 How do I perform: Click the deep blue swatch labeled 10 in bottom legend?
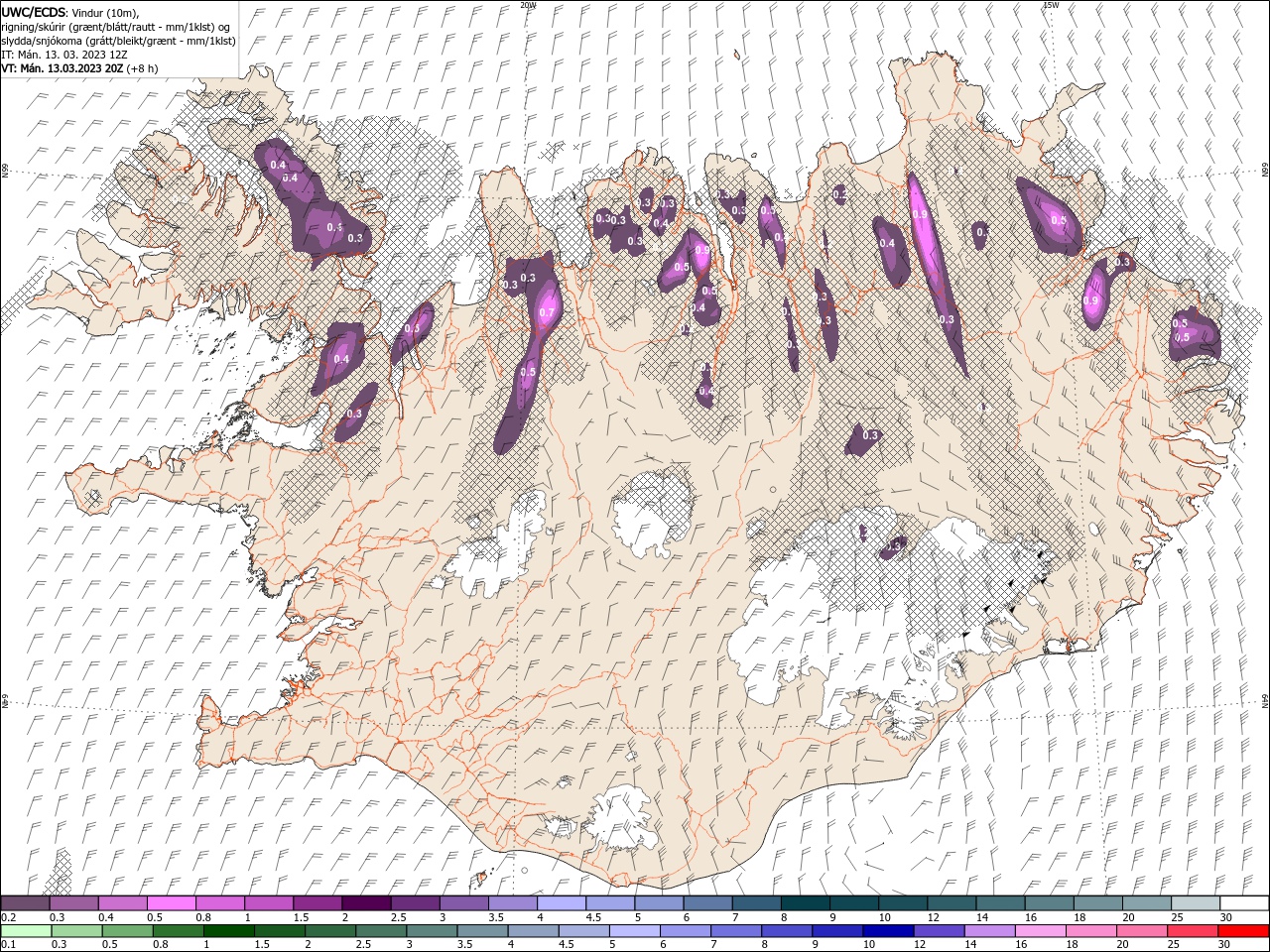click(x=888, y=931)
